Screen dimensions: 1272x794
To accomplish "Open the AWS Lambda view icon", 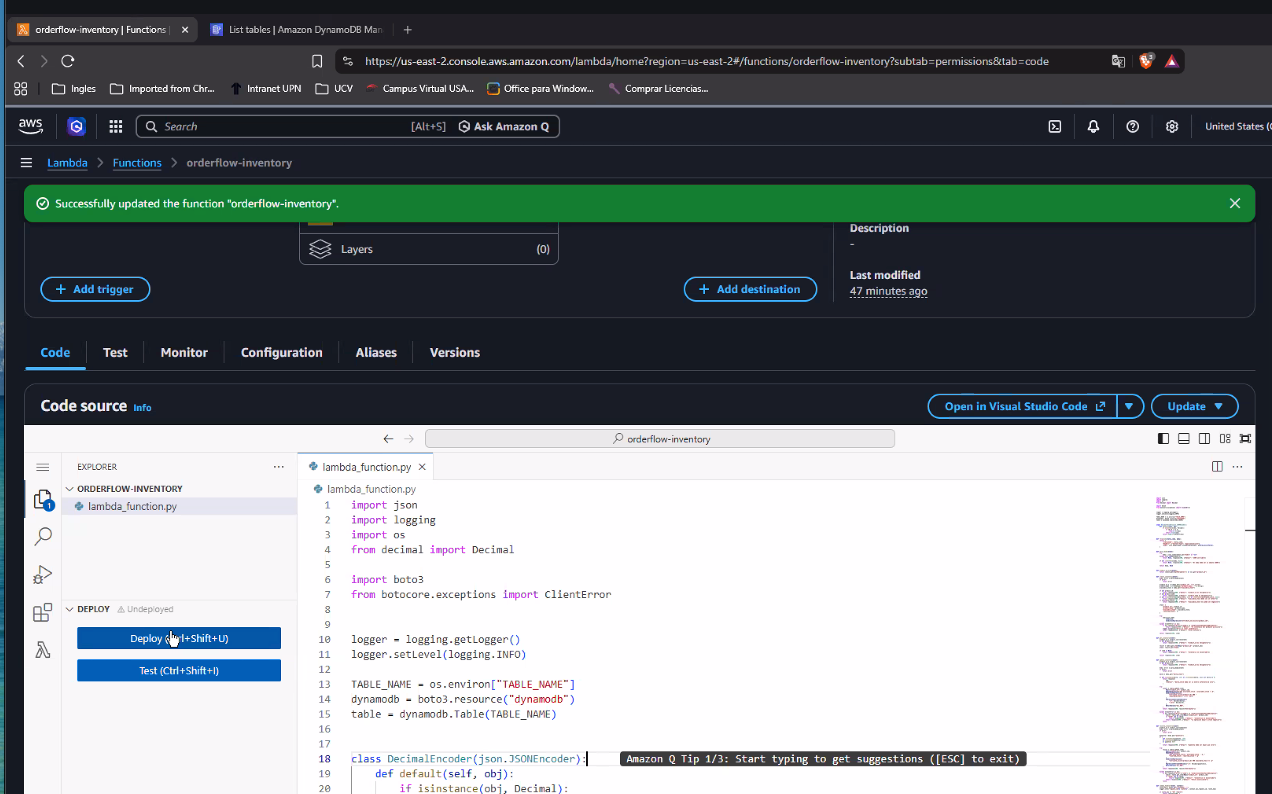I will click(43, 650).
